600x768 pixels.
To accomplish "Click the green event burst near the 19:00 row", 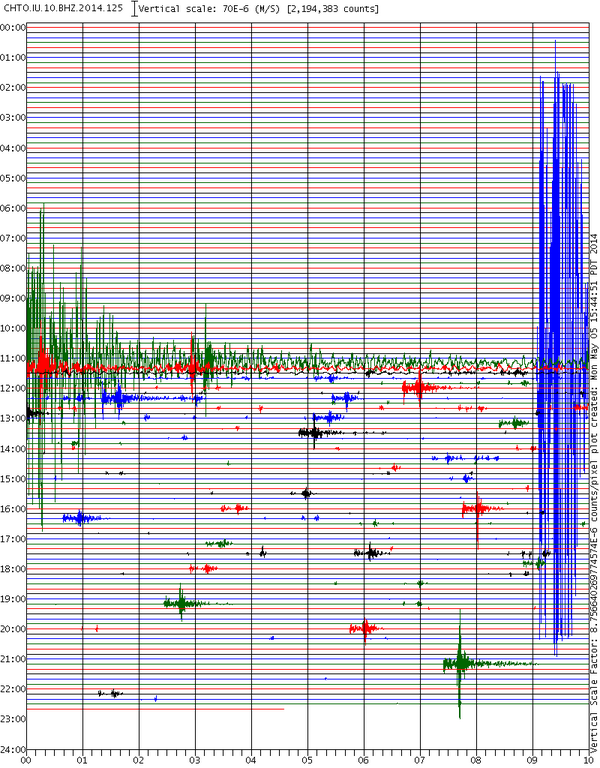I will pyautogui.click(x=182, y=602).
